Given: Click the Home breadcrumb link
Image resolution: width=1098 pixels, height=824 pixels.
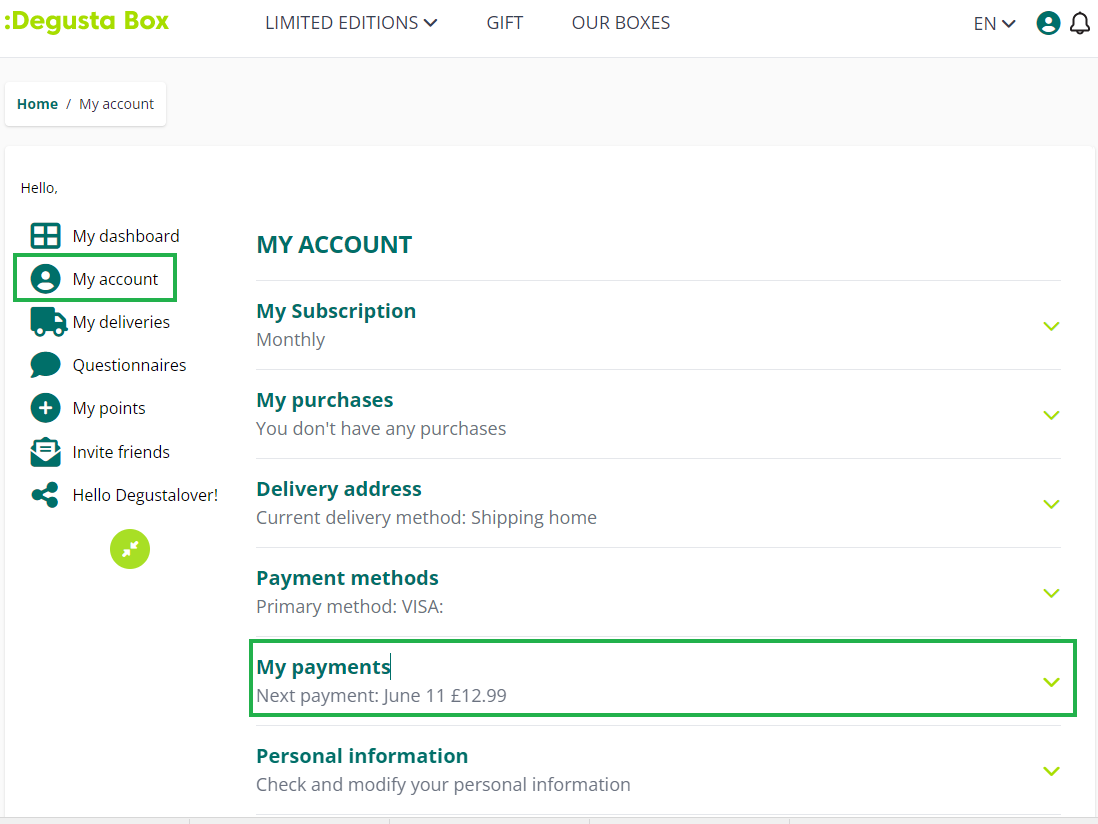Looking at the screenshot, I should (38, 104).
